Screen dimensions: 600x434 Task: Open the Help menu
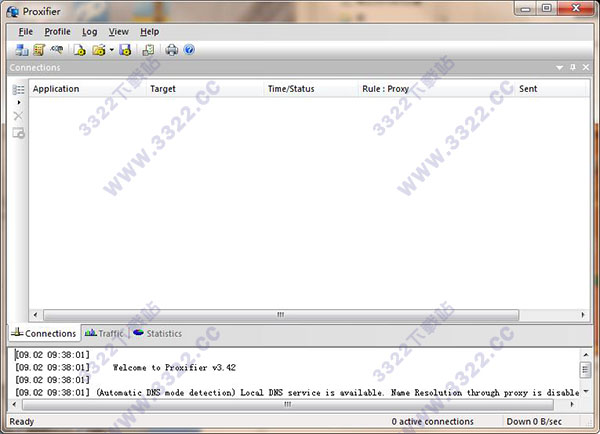[149, 32]
